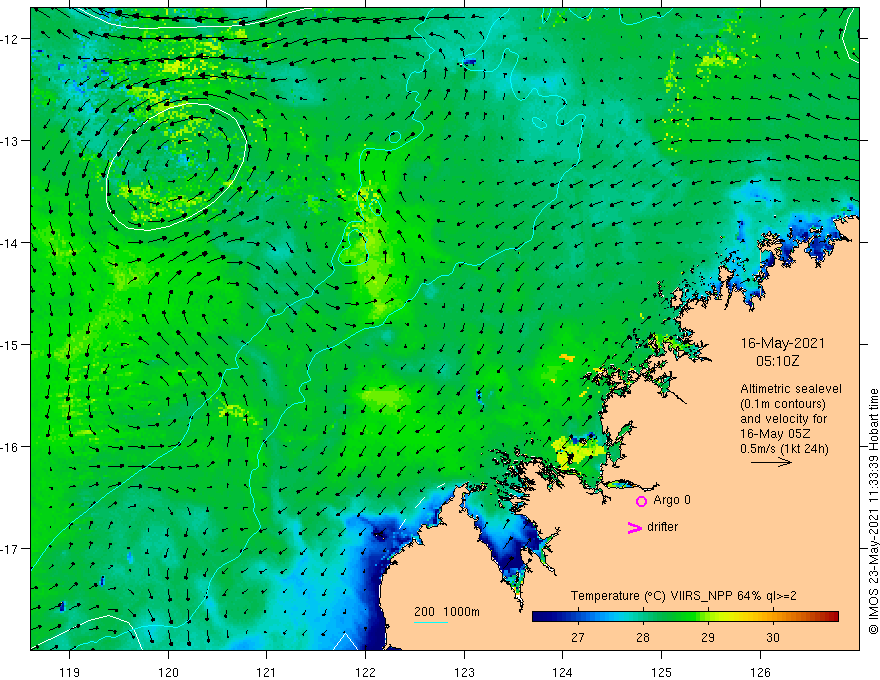Click the 119 longitude axis label
The image size is (880, 680).
coord(69,672)
